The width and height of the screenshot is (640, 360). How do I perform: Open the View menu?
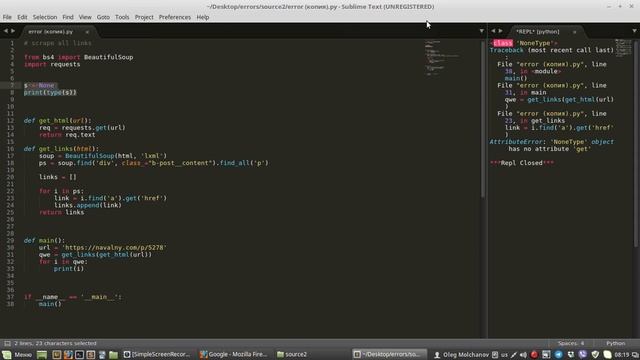(85, 17)
